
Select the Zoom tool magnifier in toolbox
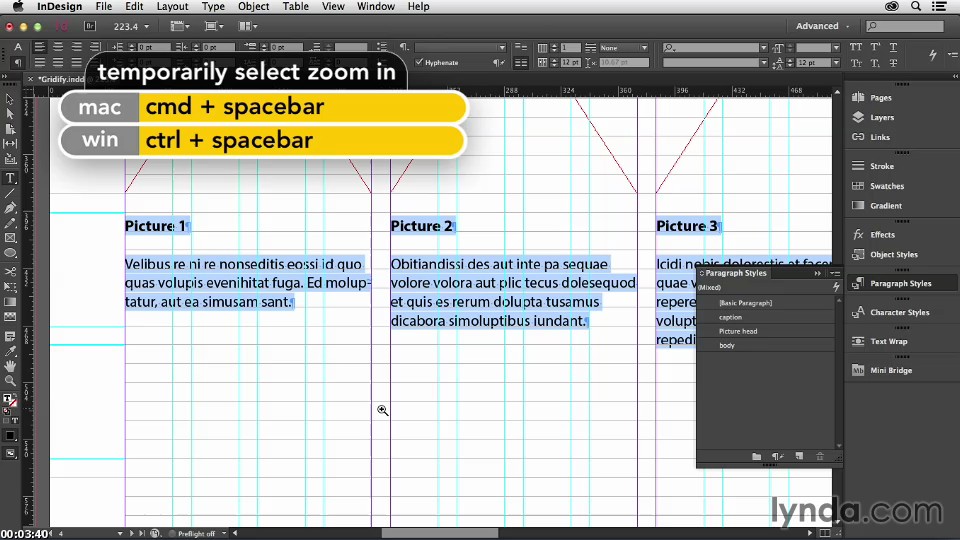click(10, 381)
